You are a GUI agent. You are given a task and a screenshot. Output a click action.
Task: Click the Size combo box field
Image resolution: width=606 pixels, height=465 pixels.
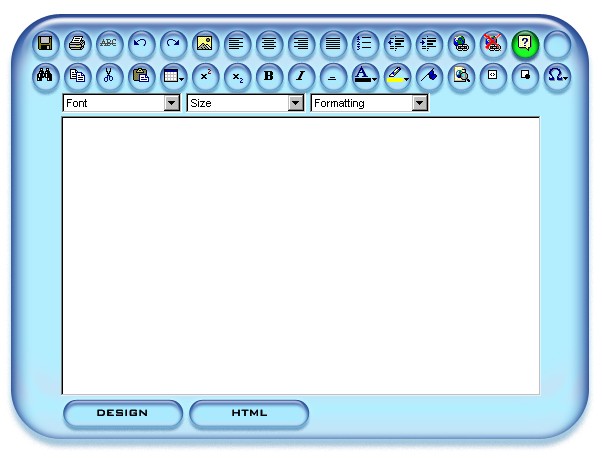[245, 103]
